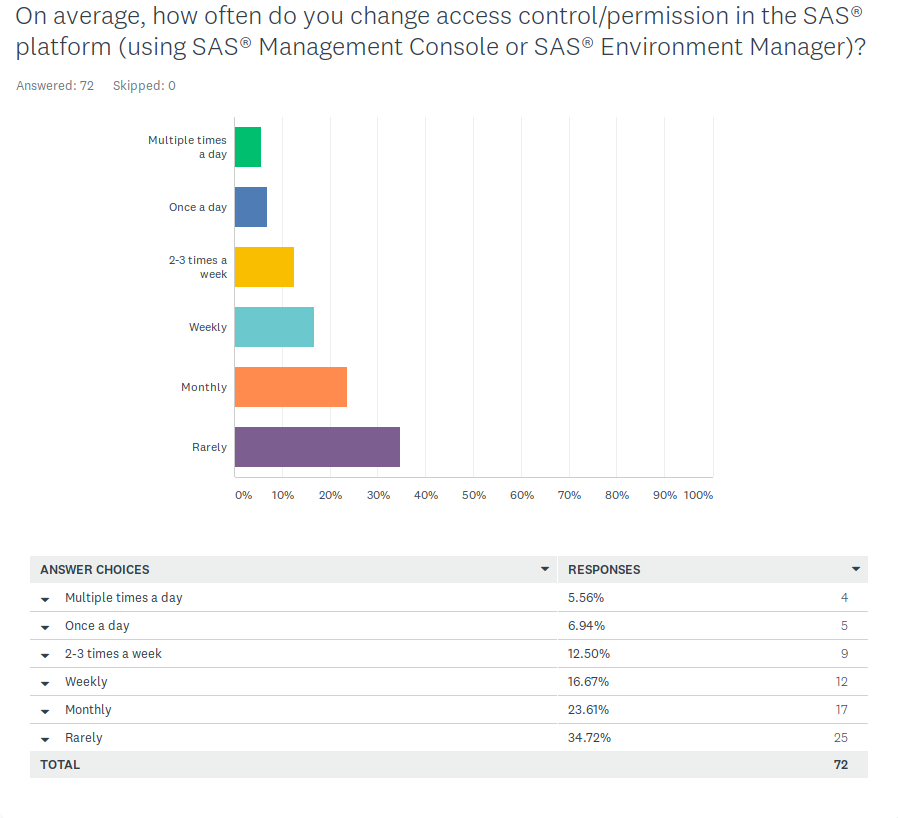Screen dimensions: 898x818
Task: Click the Skipped: 0 label
Action: [144, 86]
